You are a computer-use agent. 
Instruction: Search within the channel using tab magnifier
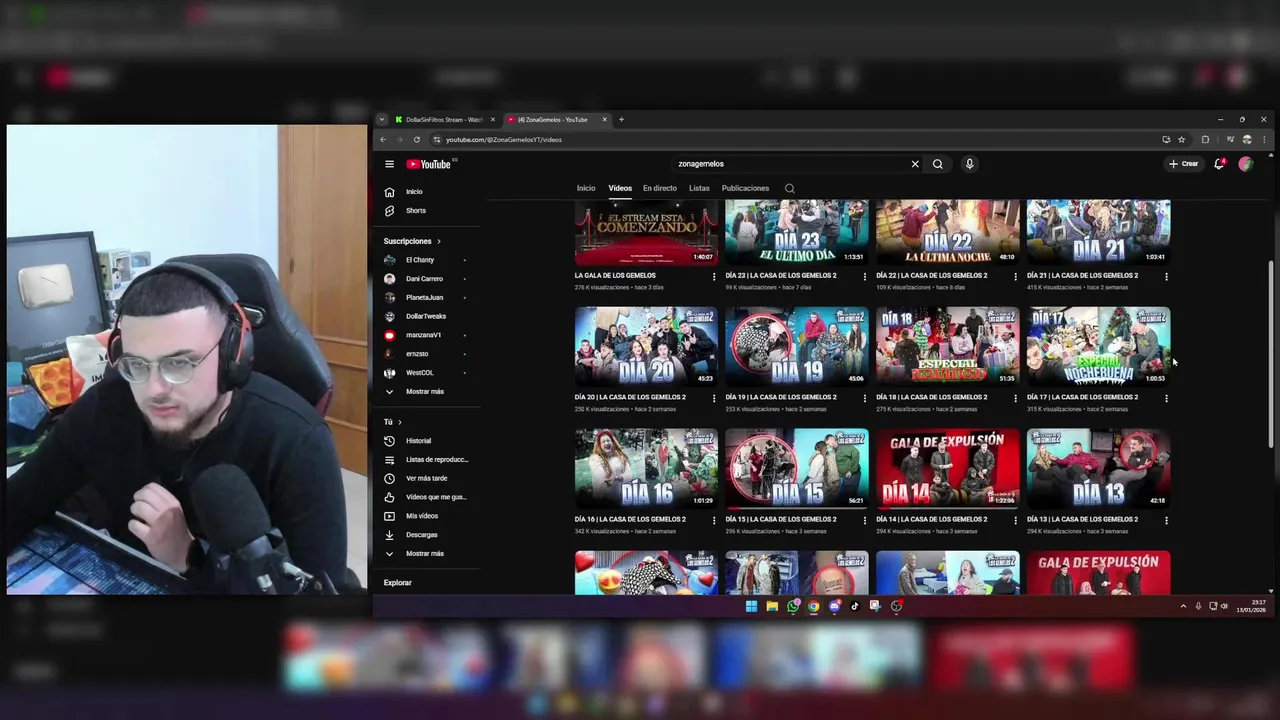point(789,188)
